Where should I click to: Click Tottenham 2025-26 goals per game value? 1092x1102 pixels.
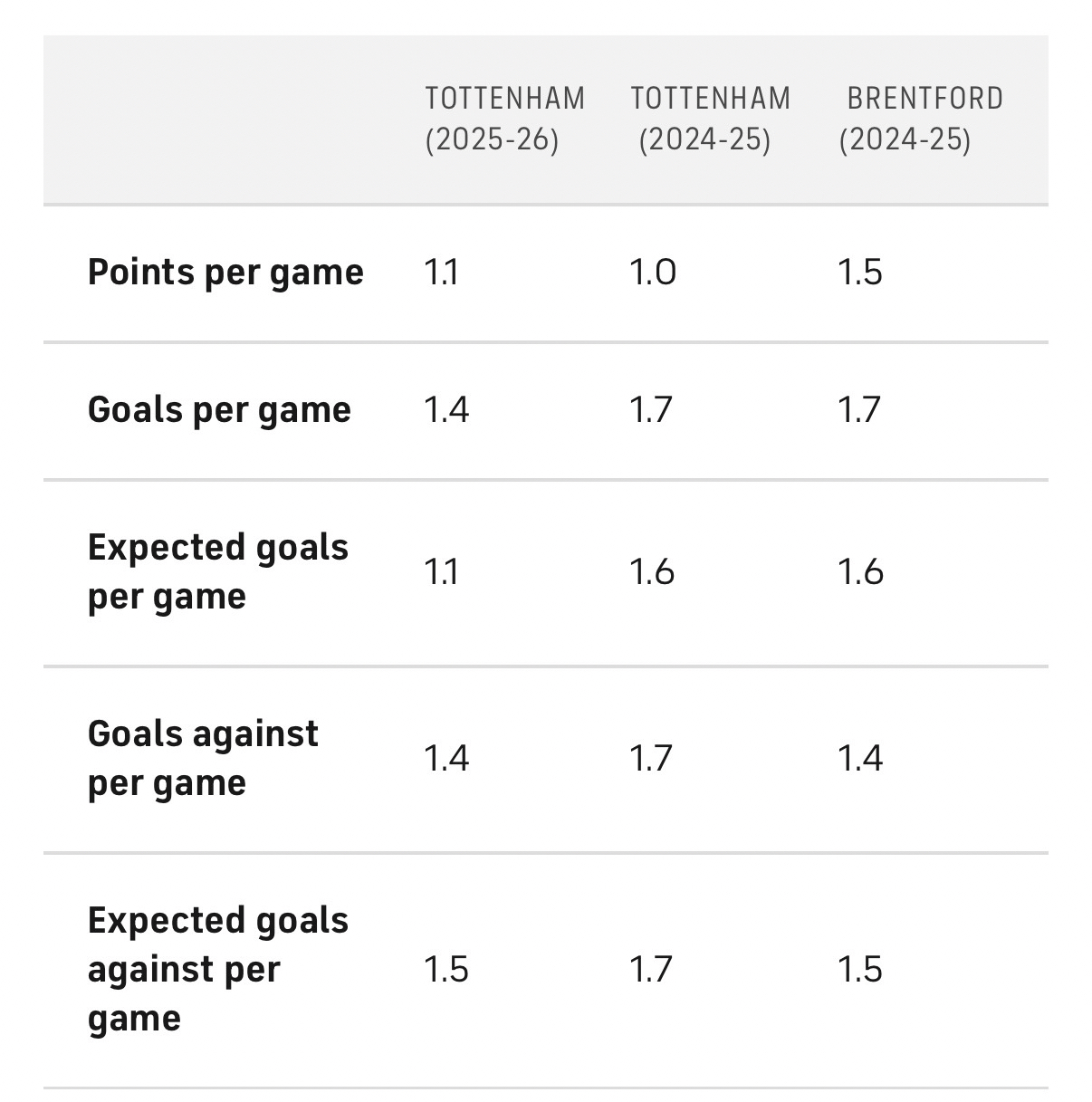click(446, 410)
